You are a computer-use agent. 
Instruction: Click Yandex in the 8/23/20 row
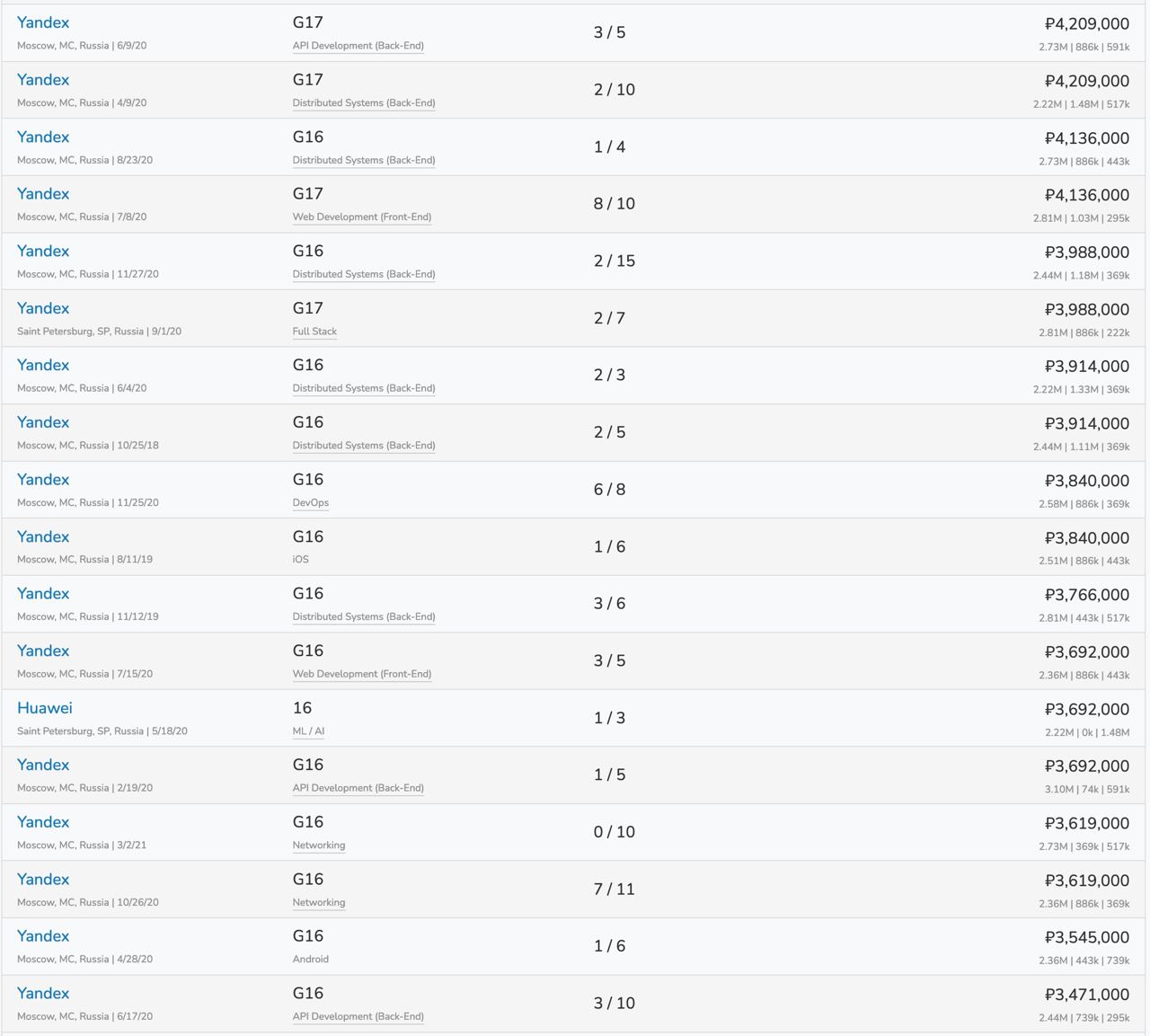point(43,137)
